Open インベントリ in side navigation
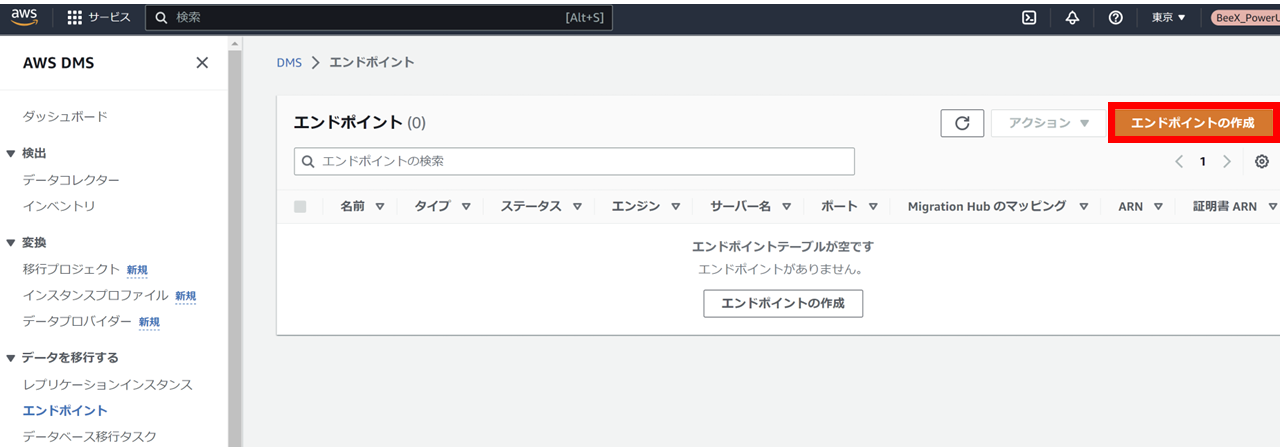Image resolution: width=1280 pixels, height=447 pixels. pyautogui.click(x=59, y=206)
